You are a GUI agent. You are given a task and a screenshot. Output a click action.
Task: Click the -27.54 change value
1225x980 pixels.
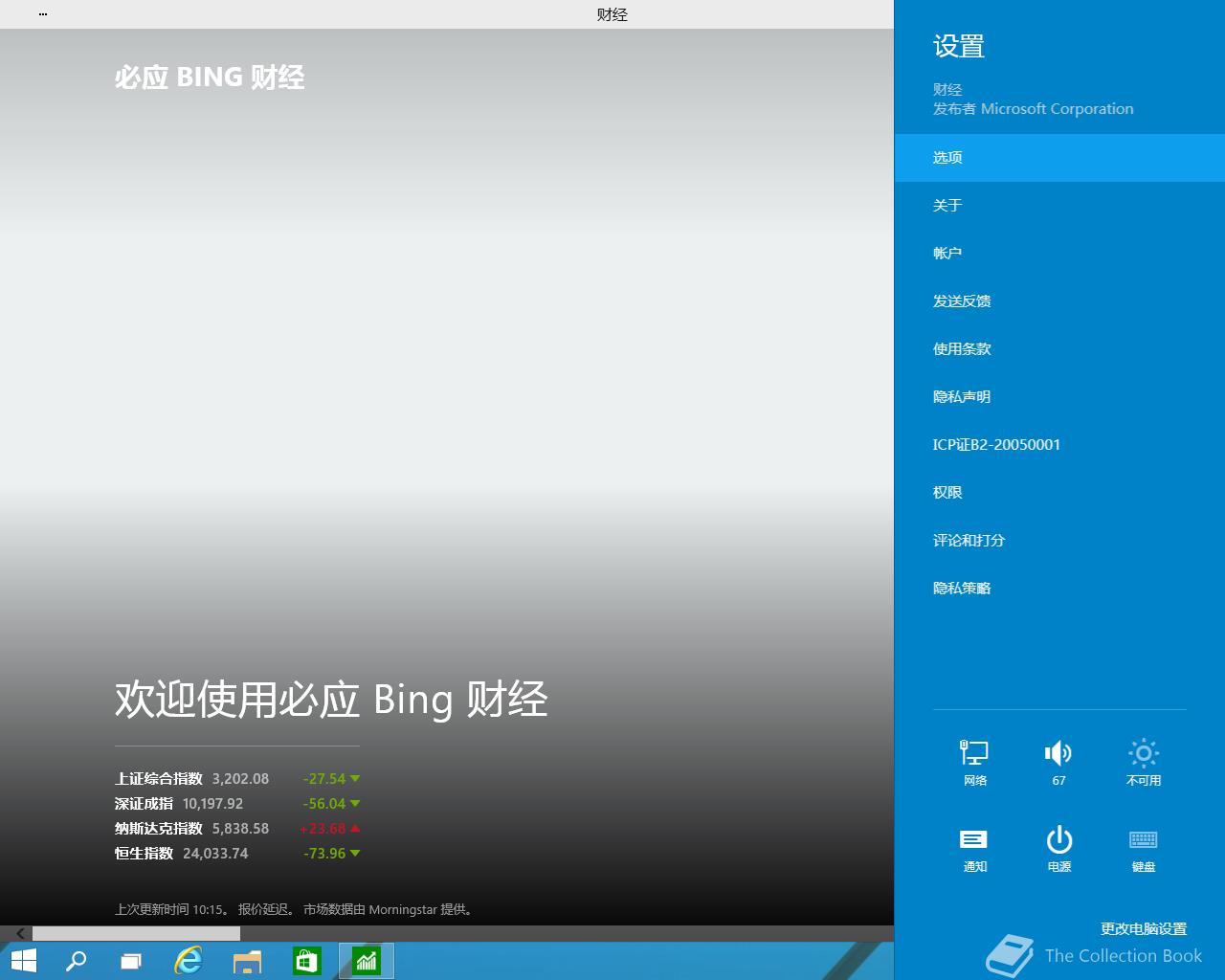(324, 779)
